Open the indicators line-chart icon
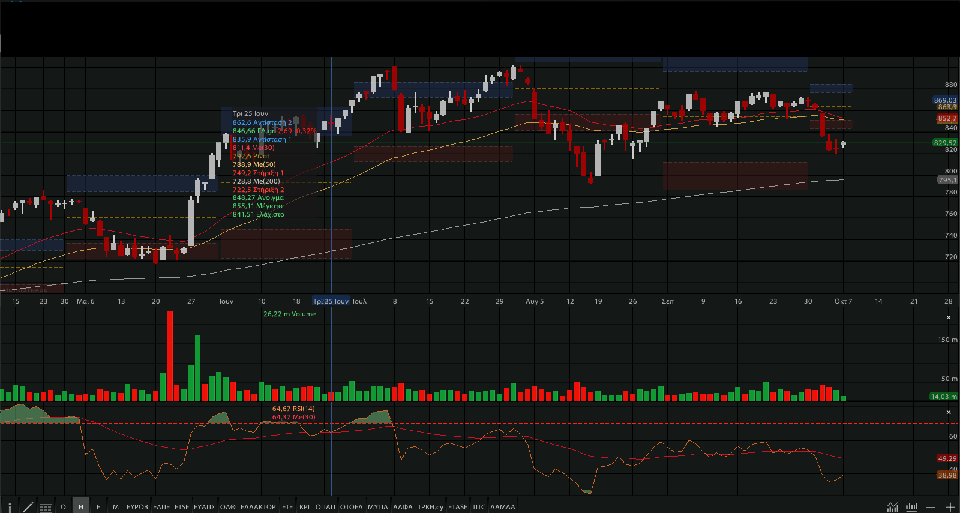Image resolution: width=960 pixels, height=513 pixels. [x=893, y=507]
